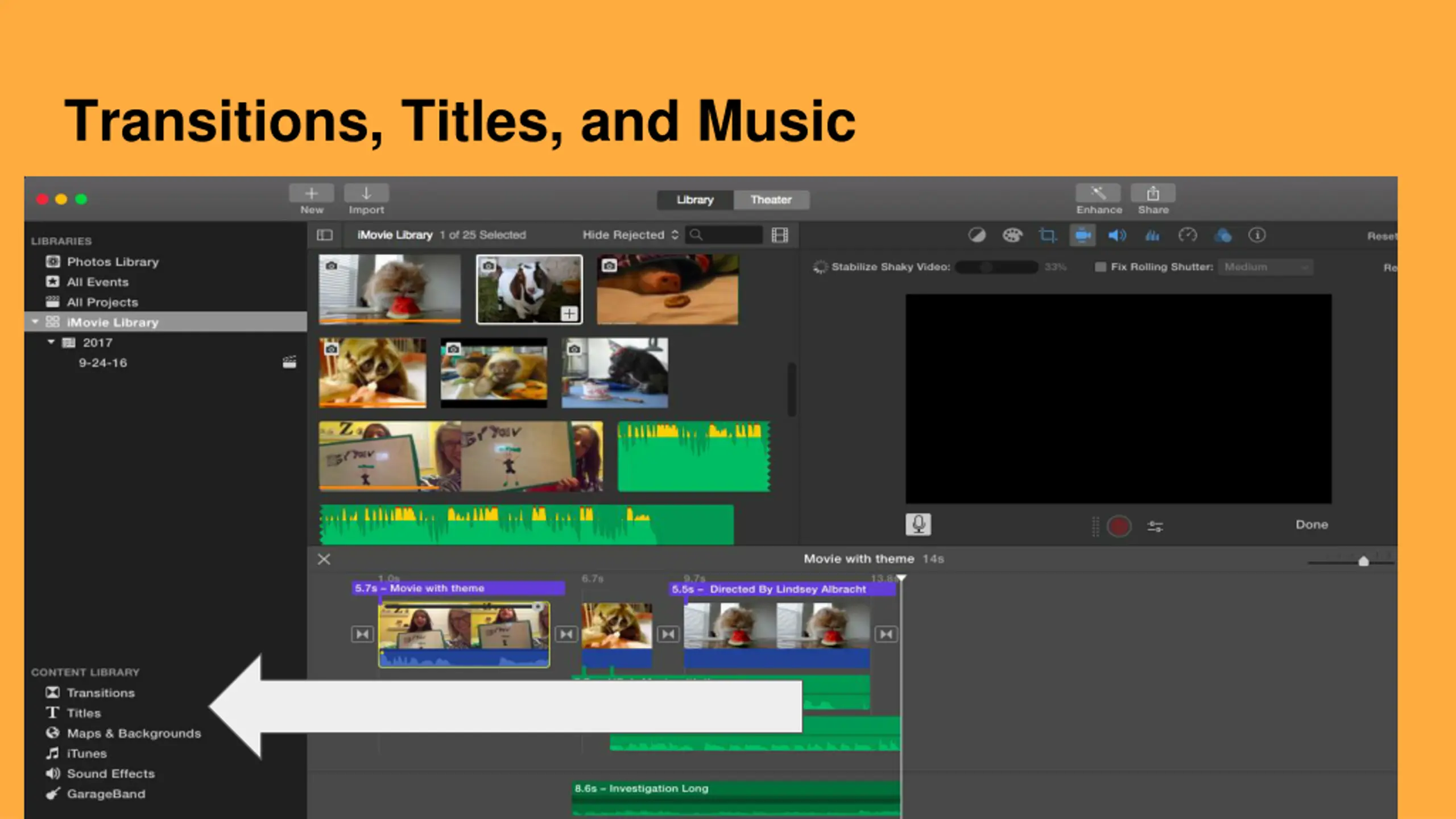Viewport: 1456px width, 819px height.
Task: Click transition icon at timeline end
Action: (x=886, y=634)
